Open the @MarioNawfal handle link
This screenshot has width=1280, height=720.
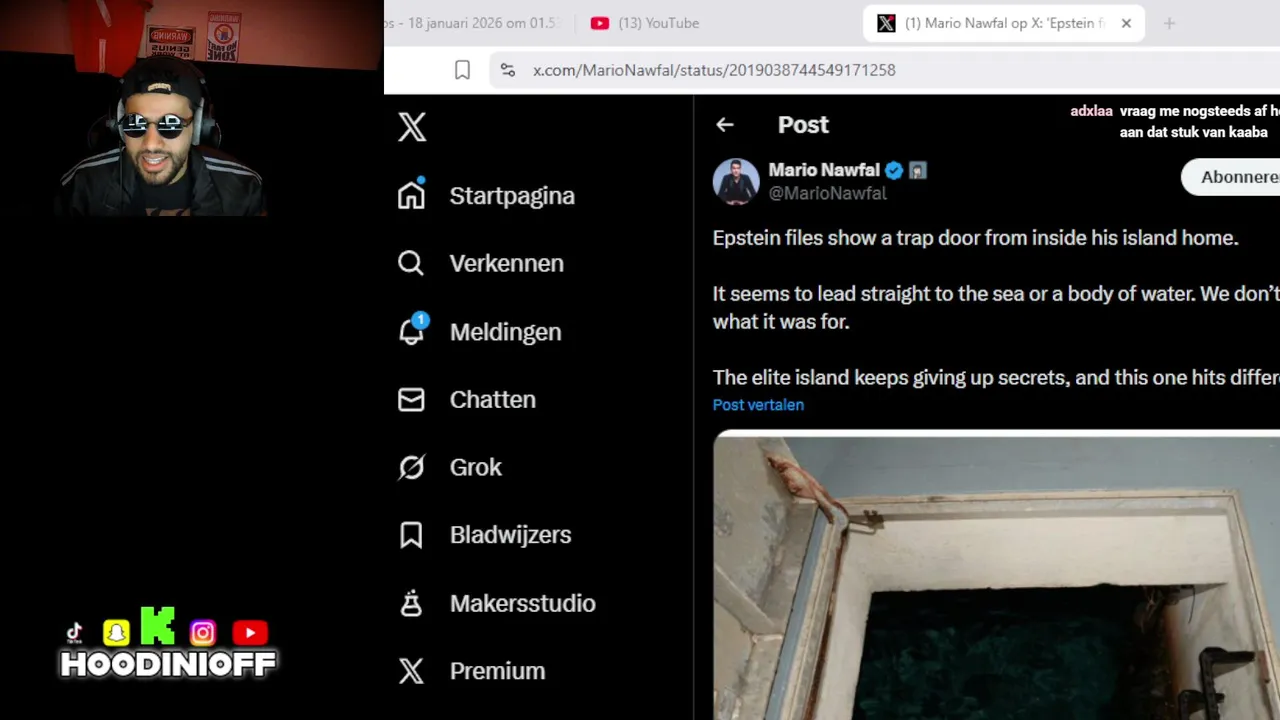click(827, 194)
